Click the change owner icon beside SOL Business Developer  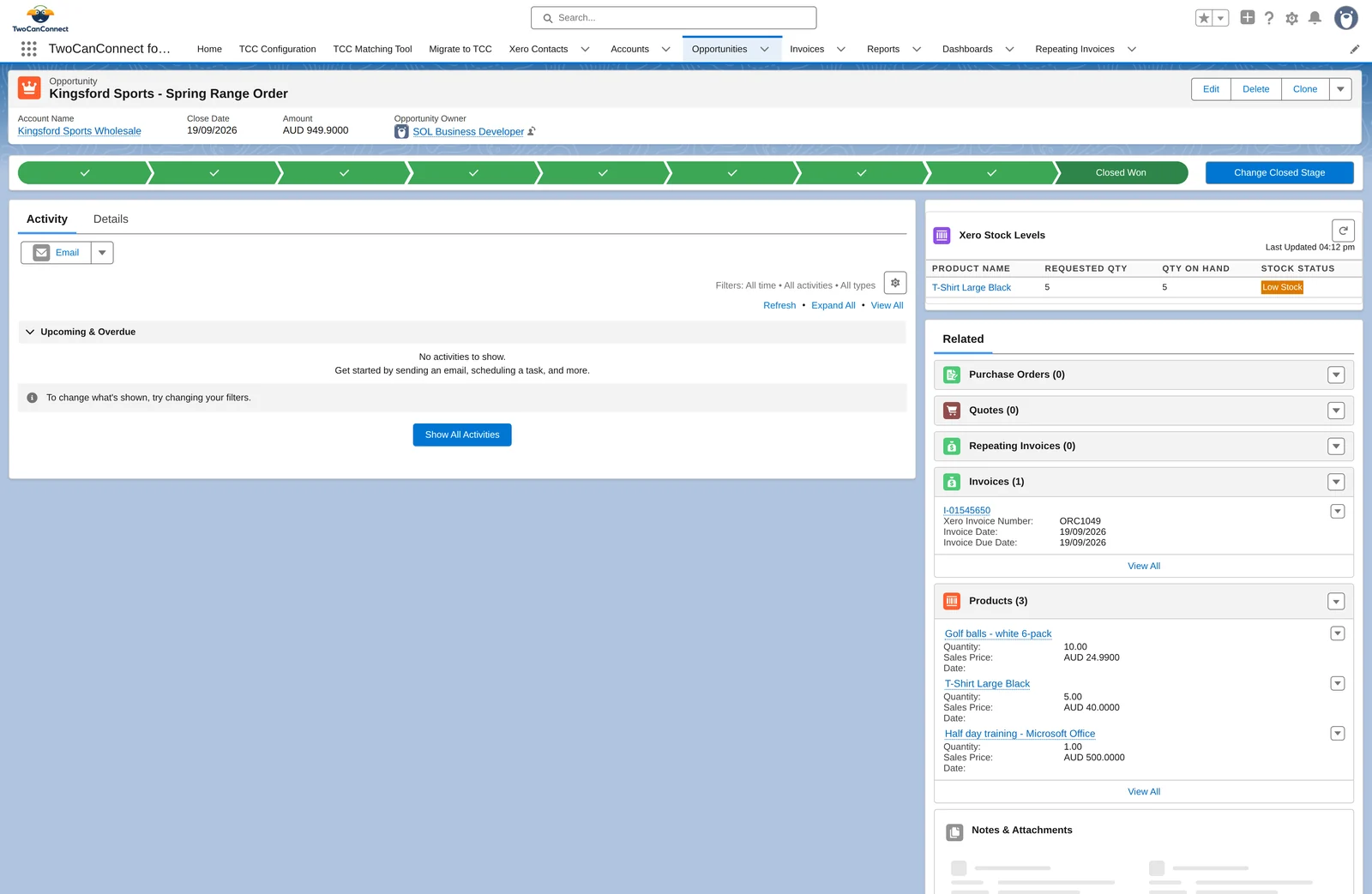[x=532, y=131]
